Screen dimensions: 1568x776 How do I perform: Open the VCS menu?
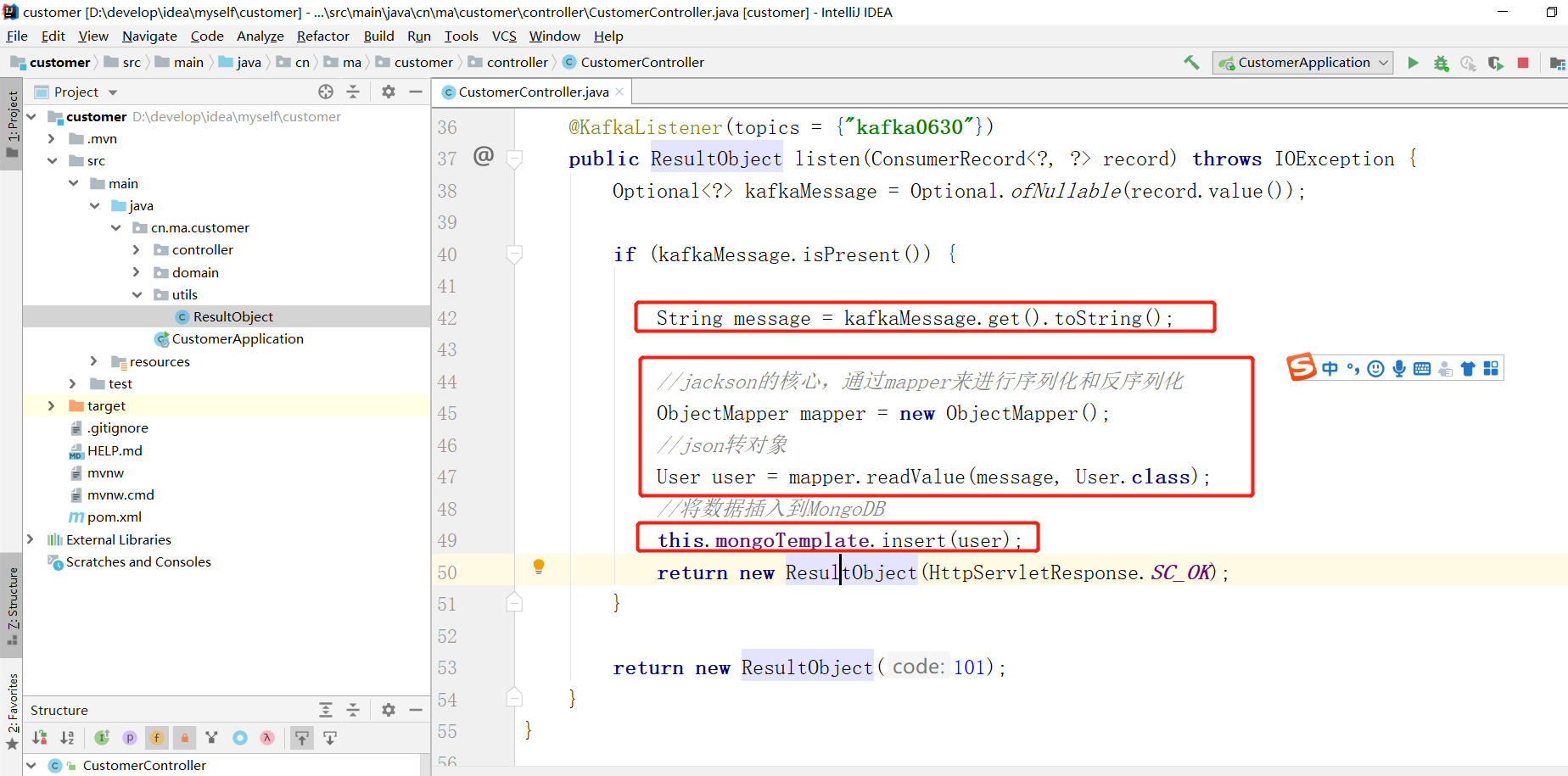504,36
